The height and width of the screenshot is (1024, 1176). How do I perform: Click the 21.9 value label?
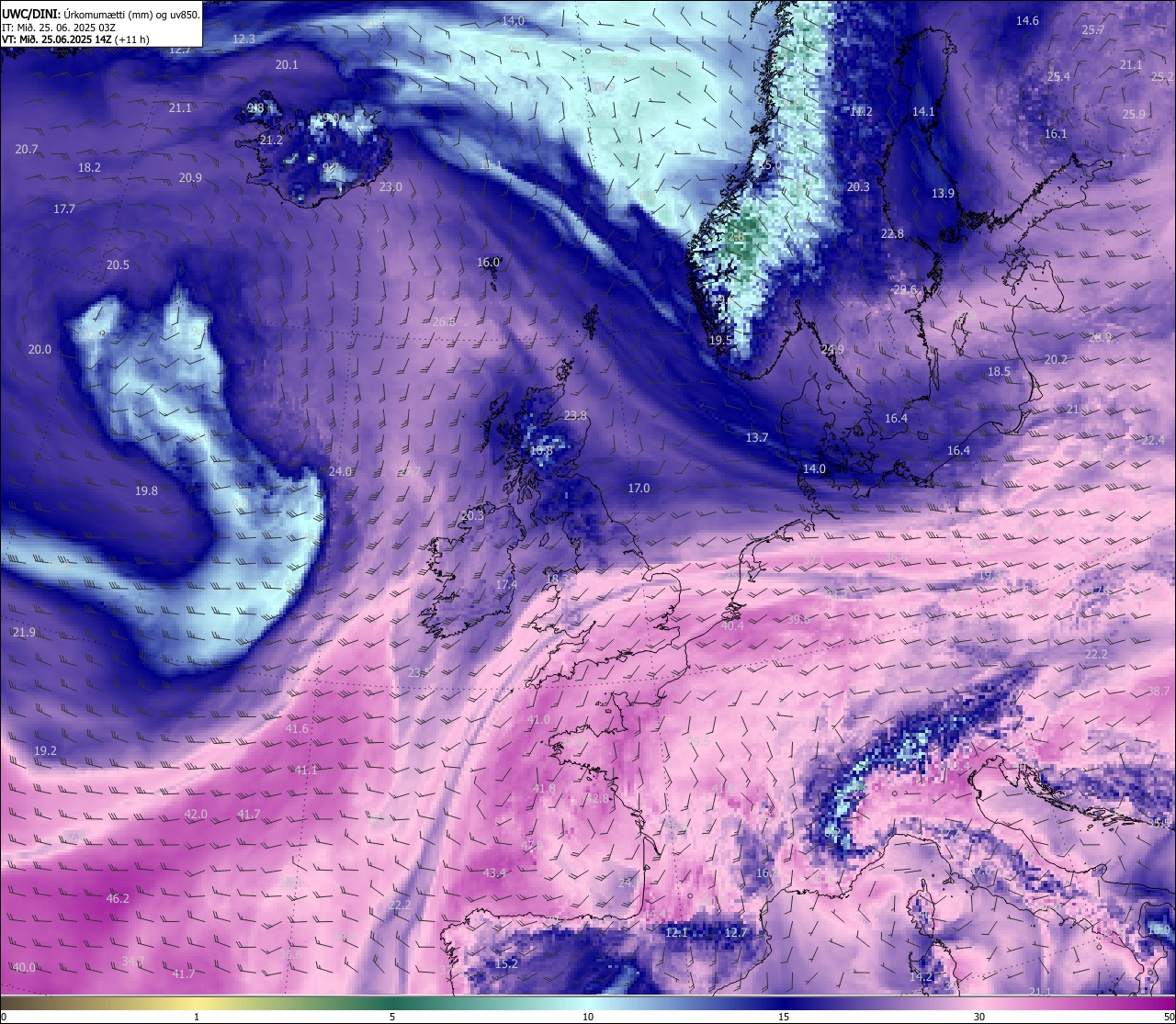(24, 632)
